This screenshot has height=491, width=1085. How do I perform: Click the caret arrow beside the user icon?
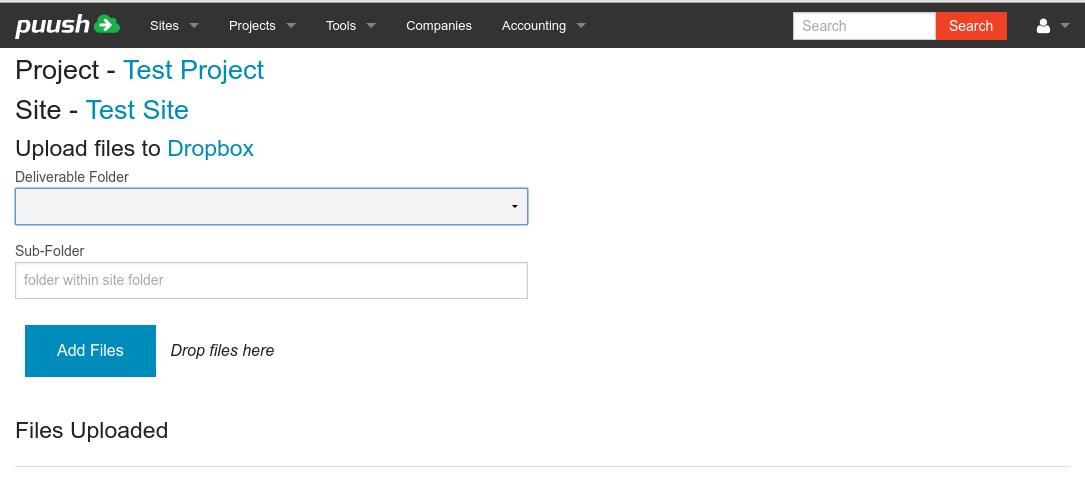[1065, 26]
